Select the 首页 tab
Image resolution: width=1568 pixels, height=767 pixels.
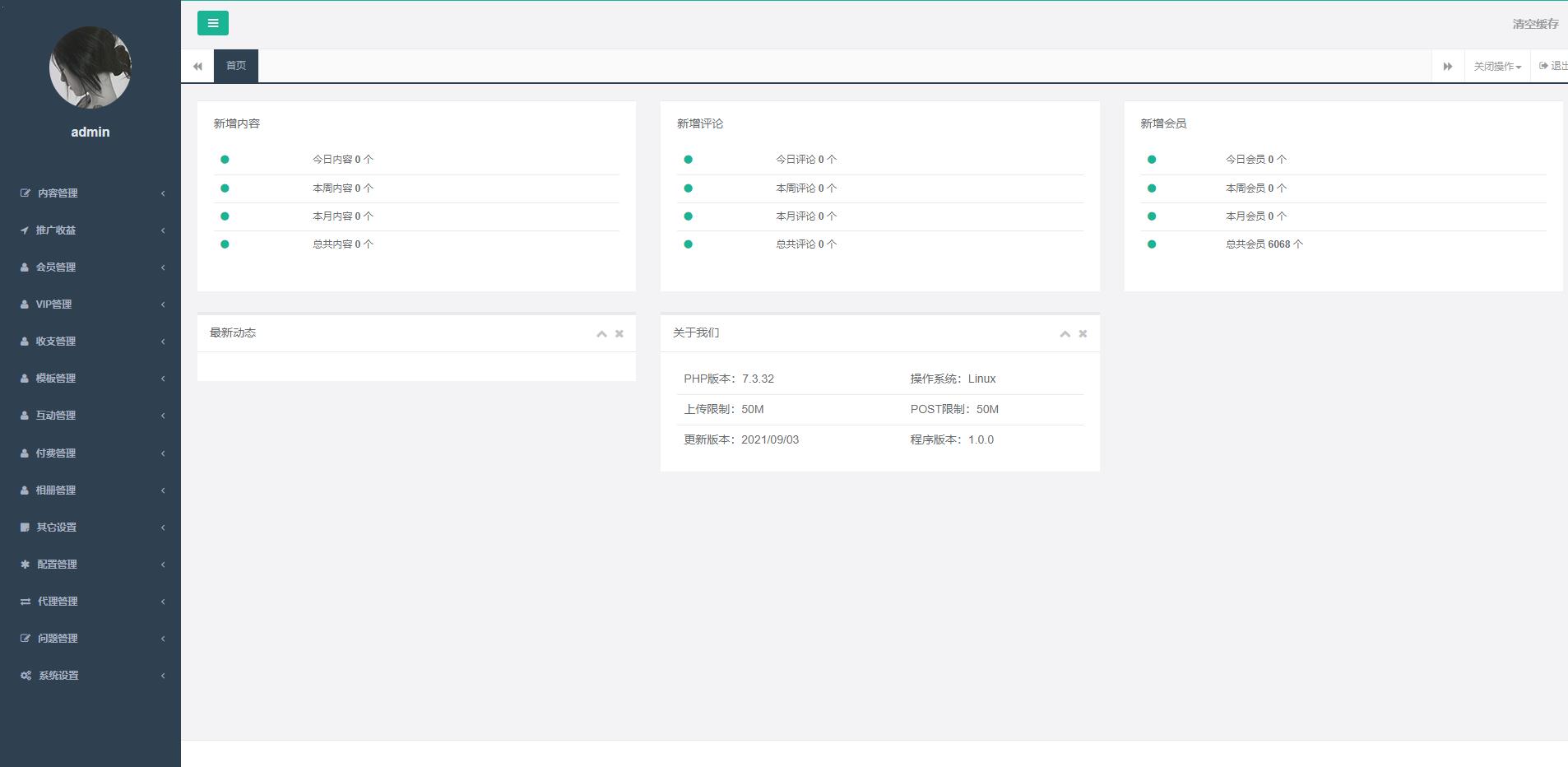(x=236, y=66)
